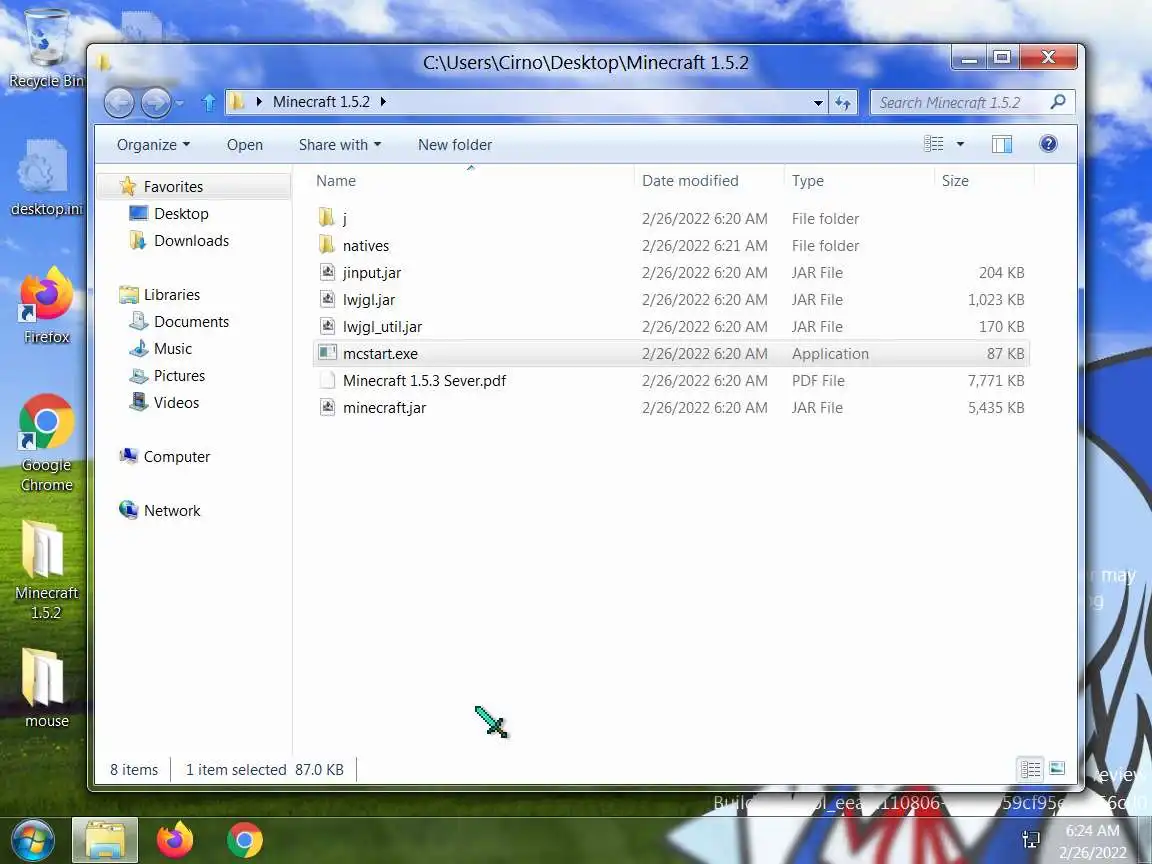Select the j folder icon
The width and height of the screenshot is (1152, 864).
327,218
